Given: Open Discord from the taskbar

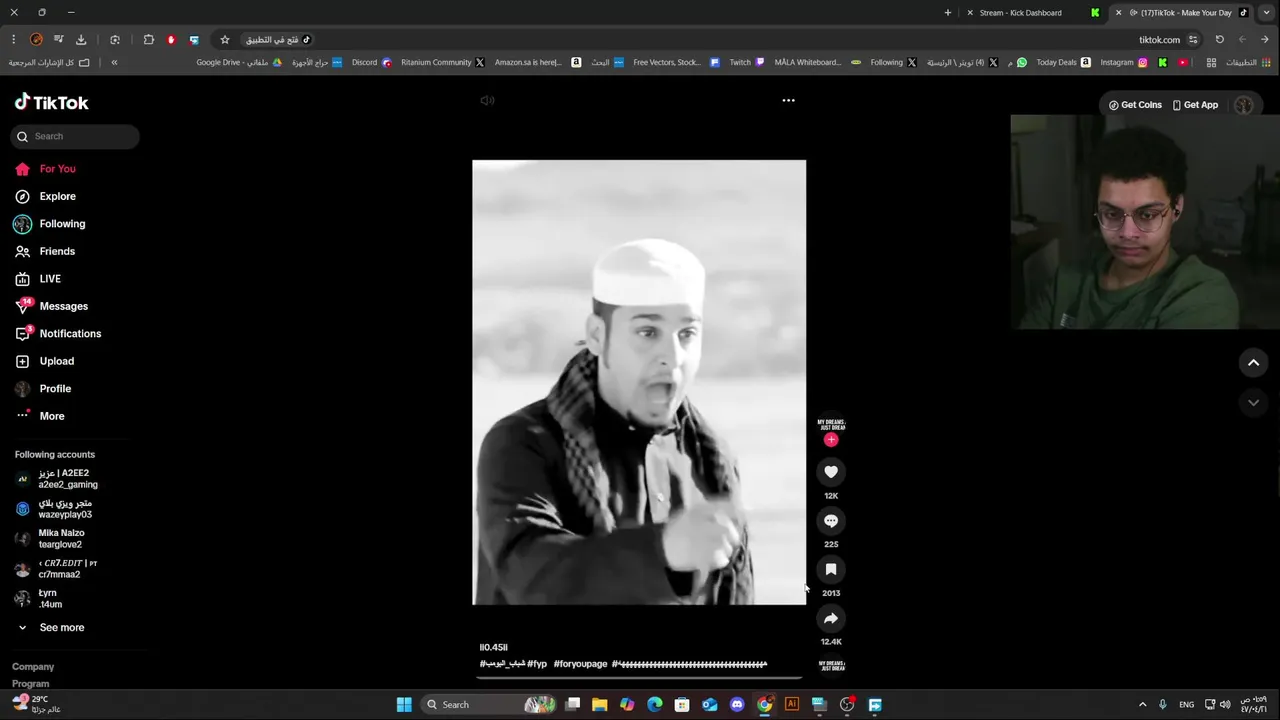Looking at the screenshot, I should point(737,705).
